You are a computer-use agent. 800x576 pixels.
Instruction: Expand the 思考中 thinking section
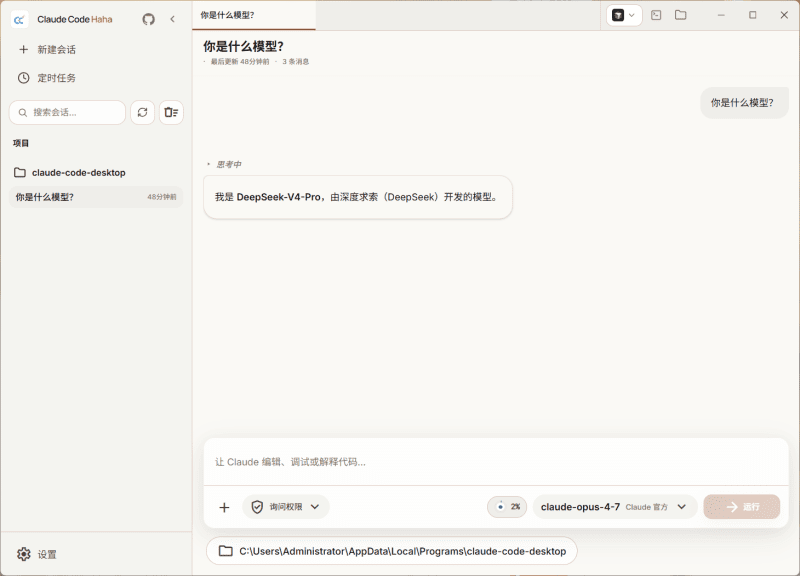[x=224, y=164]
